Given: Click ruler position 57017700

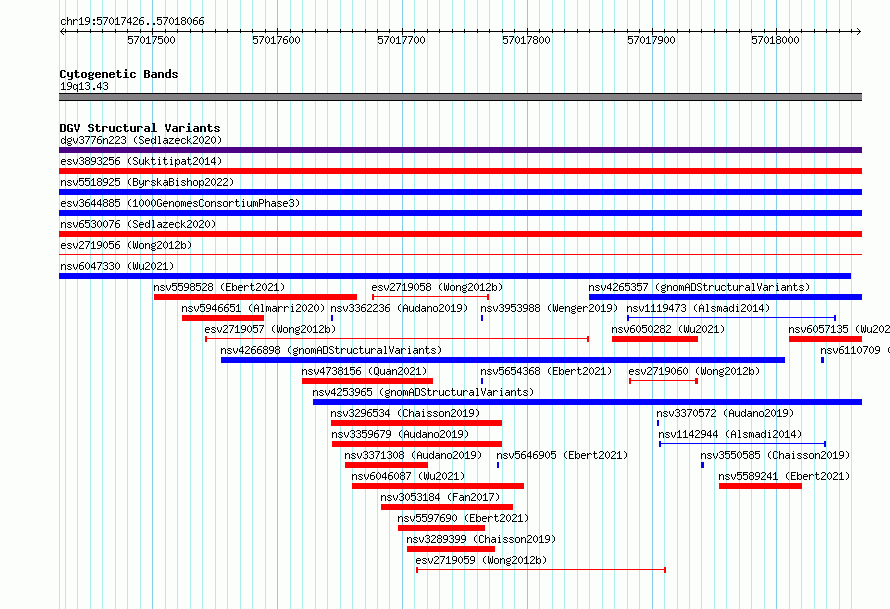Looking at the screenshot, I should point(401,40).
